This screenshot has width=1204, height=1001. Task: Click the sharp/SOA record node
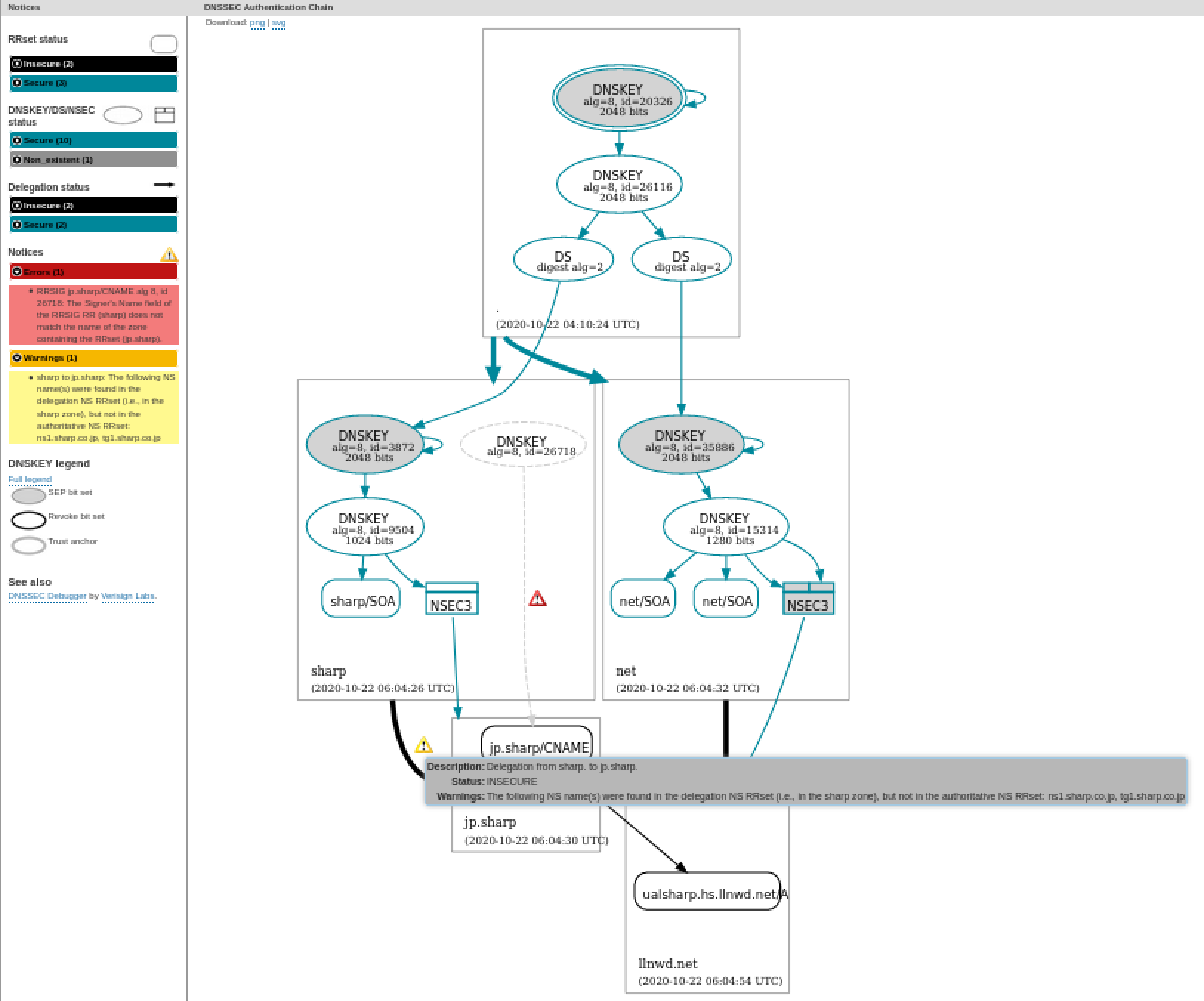click(361, 599)
